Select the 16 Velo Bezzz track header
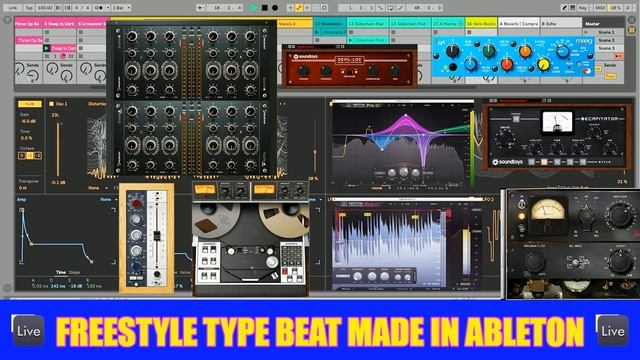Viewport: 640px width, 360px height. pyautogui.click(x=481, y=24)
